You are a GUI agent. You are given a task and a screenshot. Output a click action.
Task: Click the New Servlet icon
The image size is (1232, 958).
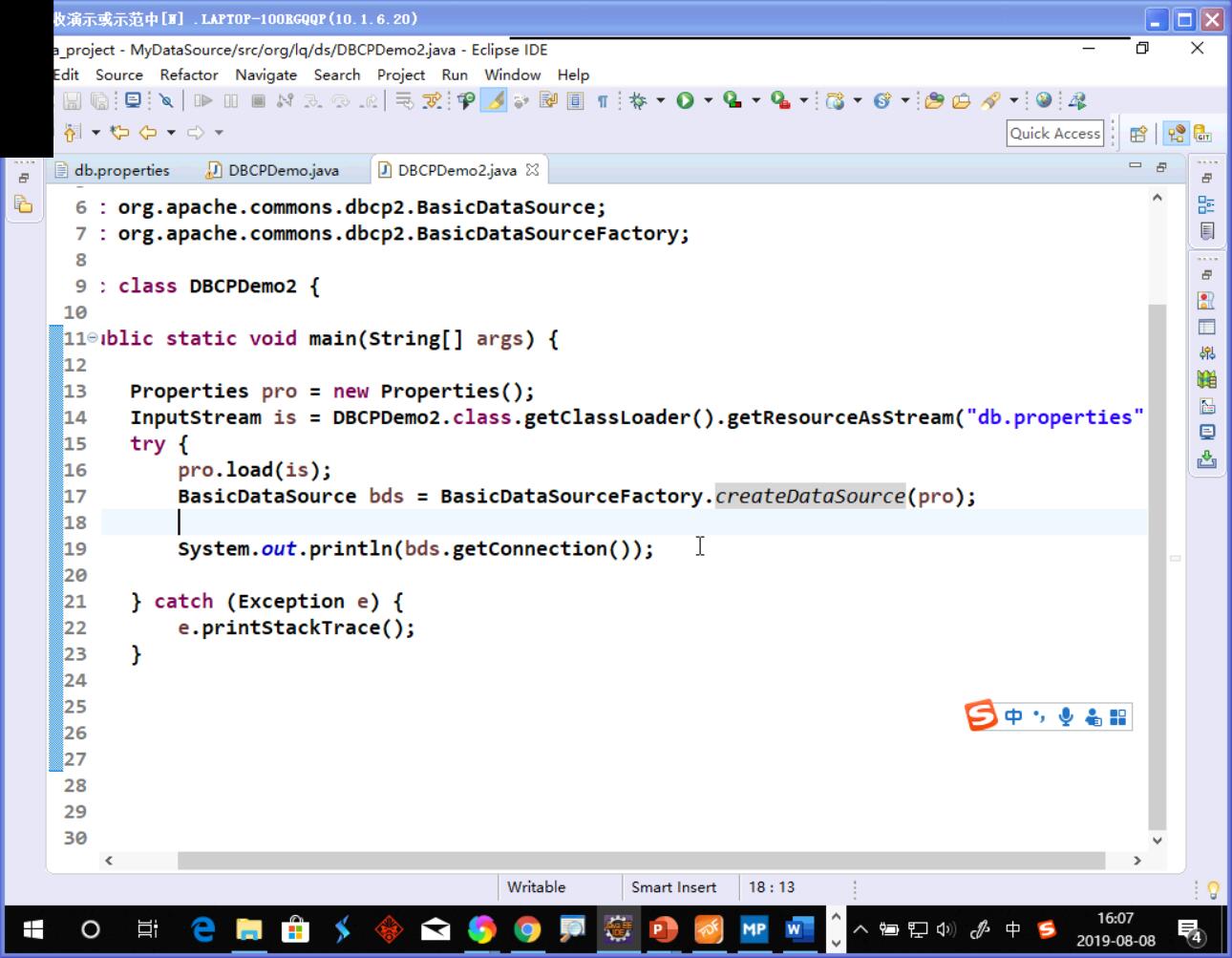882,100
